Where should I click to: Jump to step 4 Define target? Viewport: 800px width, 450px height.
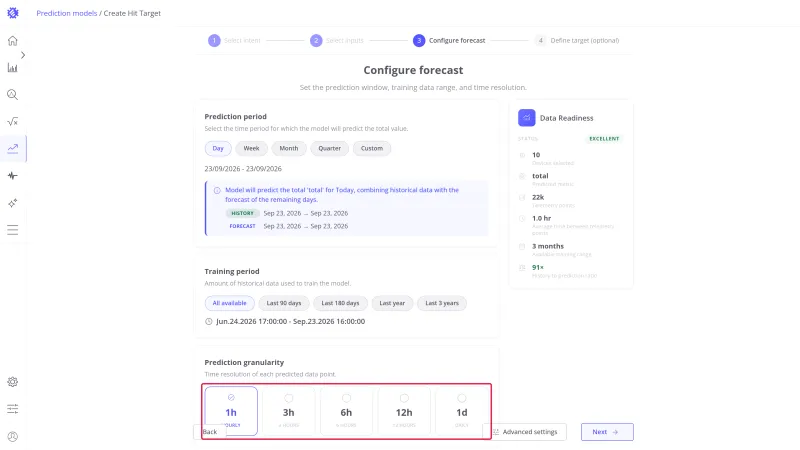tap(577, 40)
